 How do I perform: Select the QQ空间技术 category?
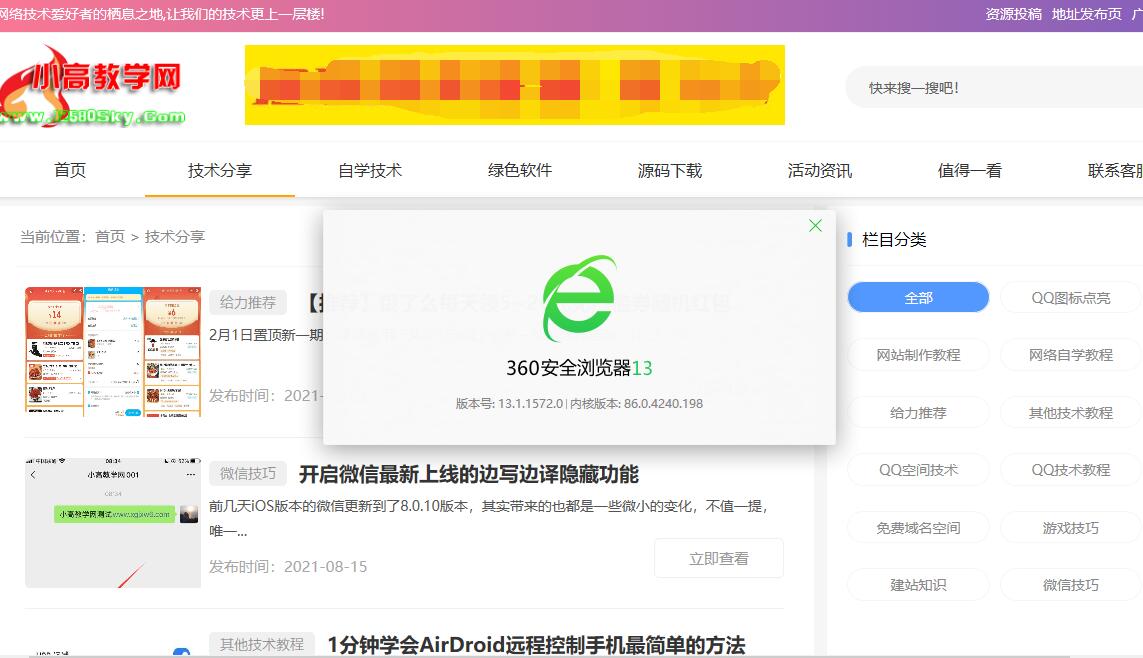[x=918, y=470]
